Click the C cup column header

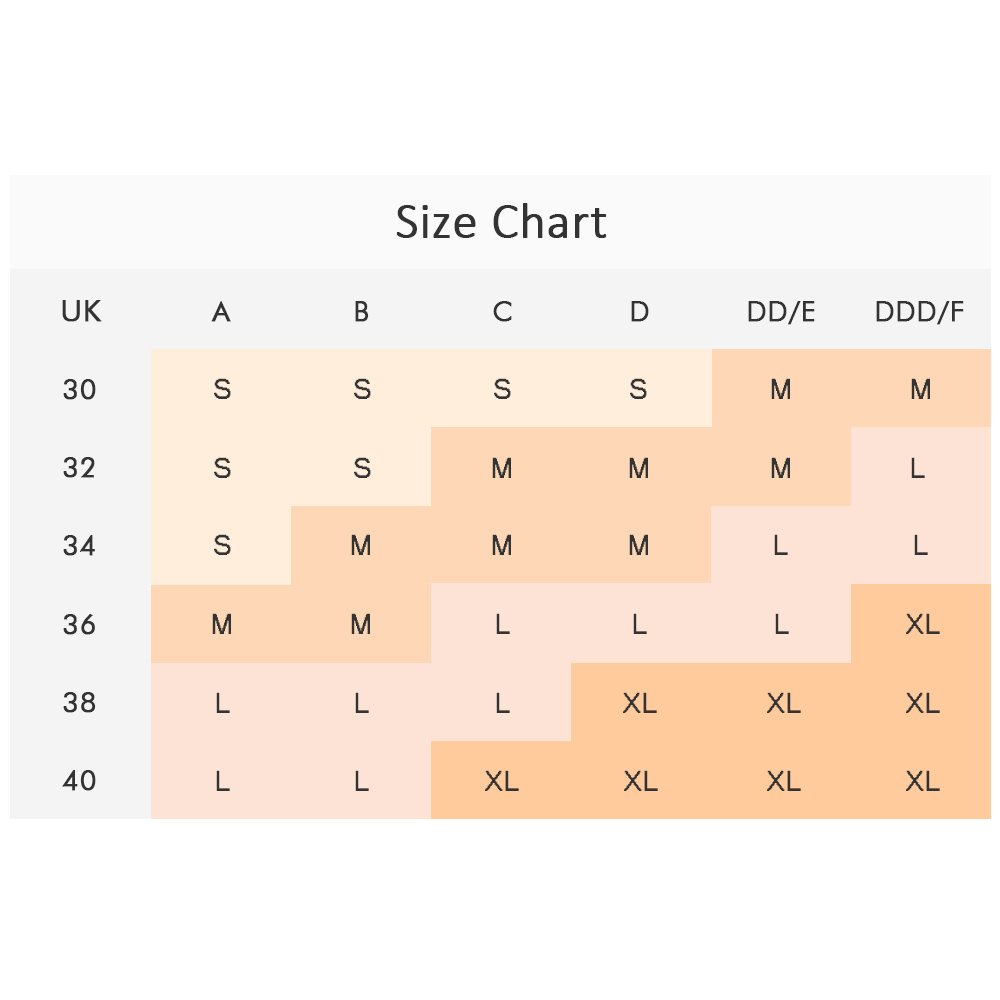pyautogui.click(x=502, y=312)
